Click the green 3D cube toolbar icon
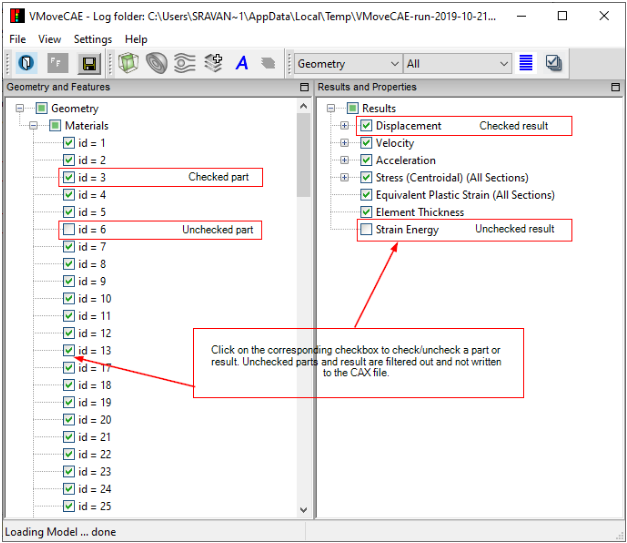 [x=128, y=63]
